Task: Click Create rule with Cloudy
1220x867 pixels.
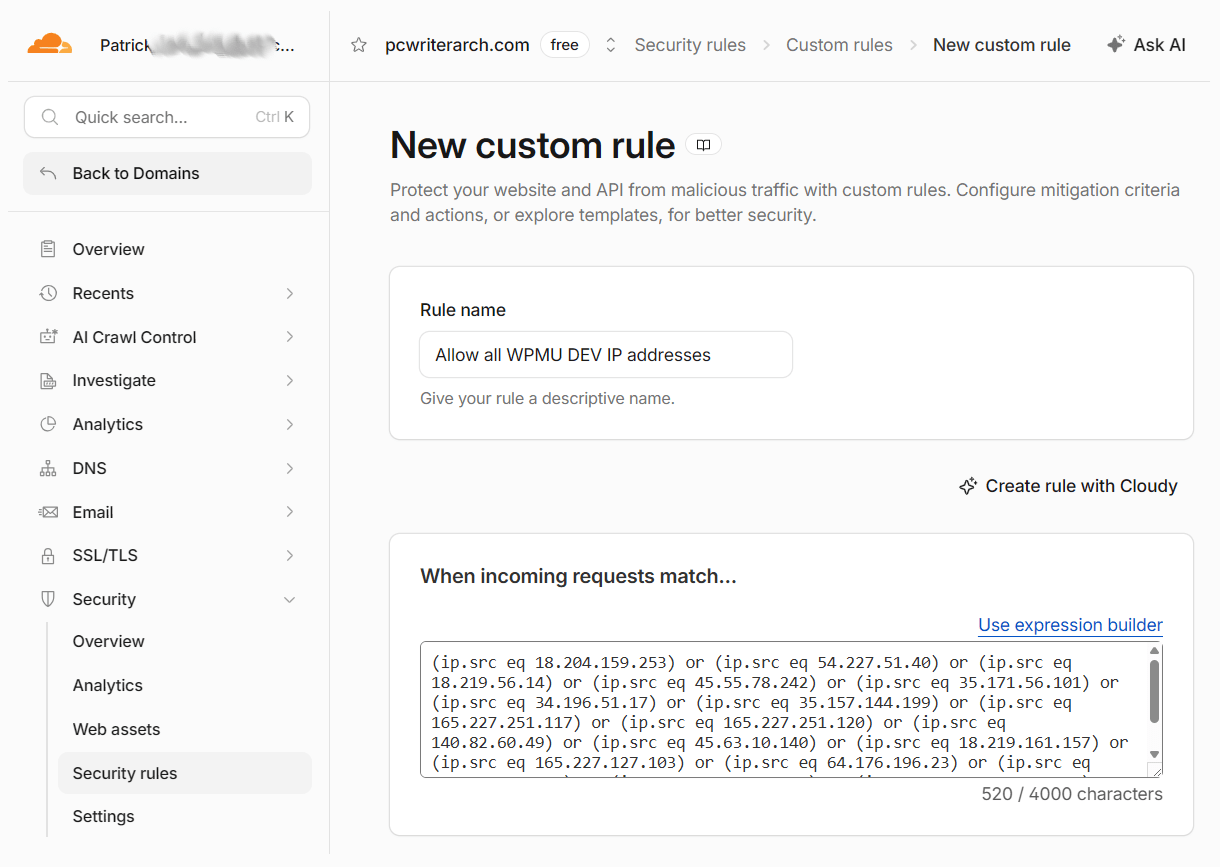Action: (x=1068, y=486)
